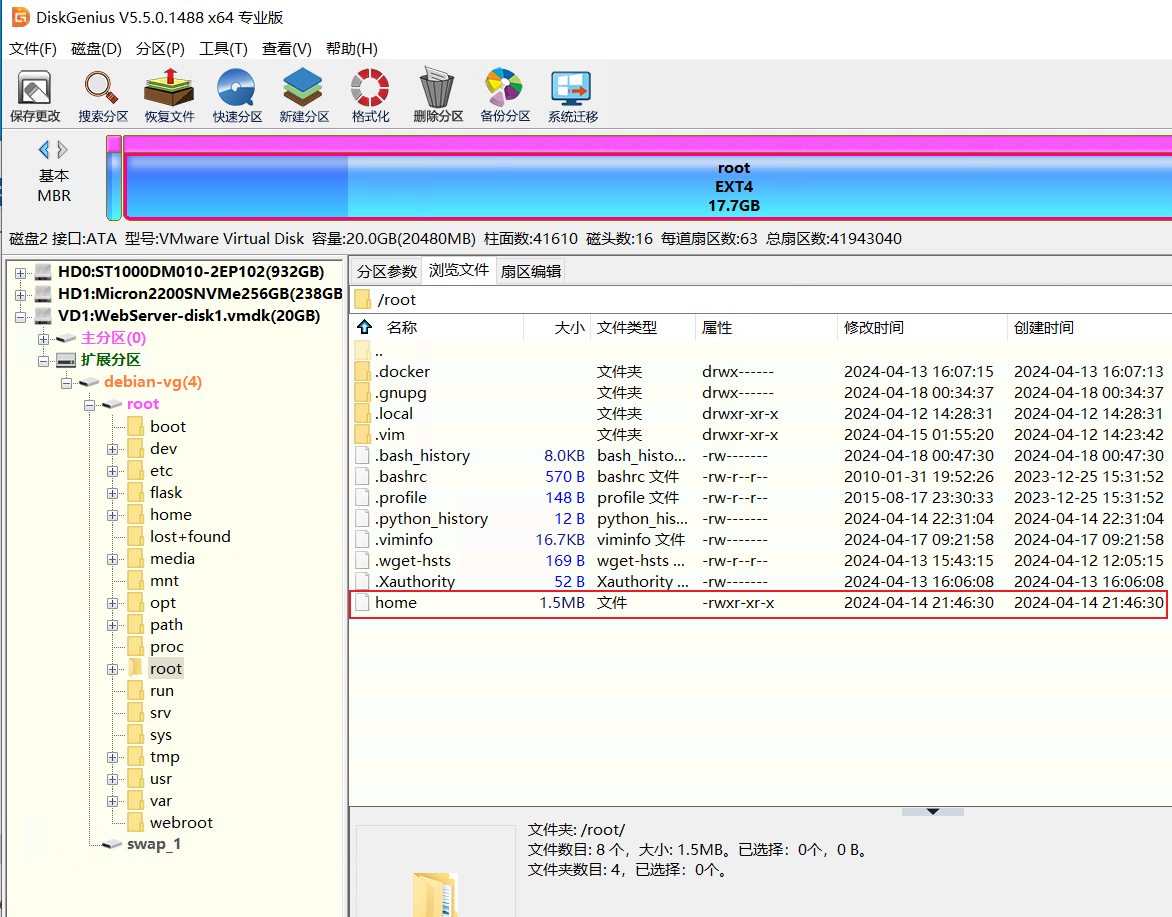Screen dimensions: 1172x917
Task: Expand the HD0:ST1000DM010 disk node
Action: 21,273
